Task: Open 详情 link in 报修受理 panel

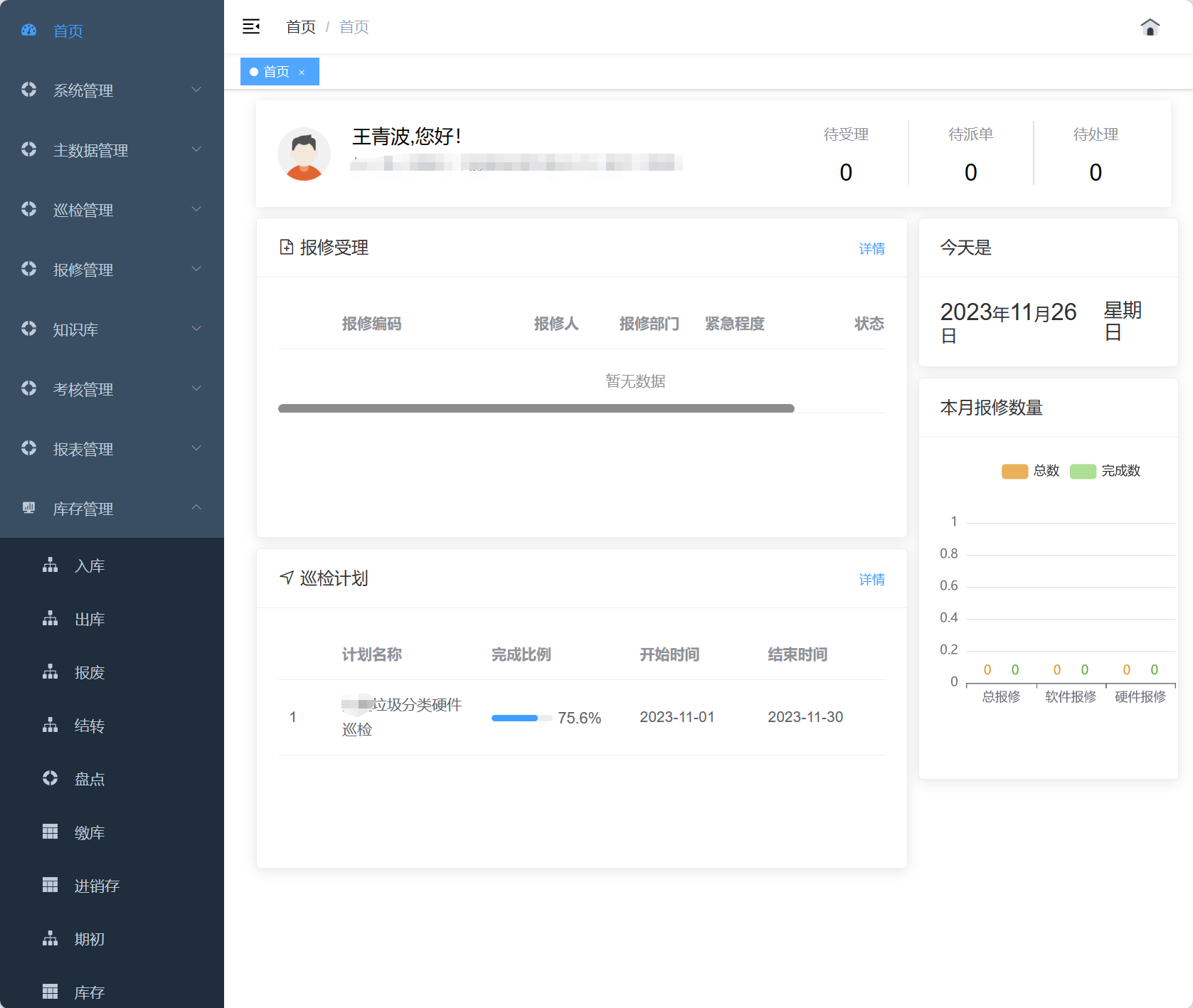Action: pos(872,248)
